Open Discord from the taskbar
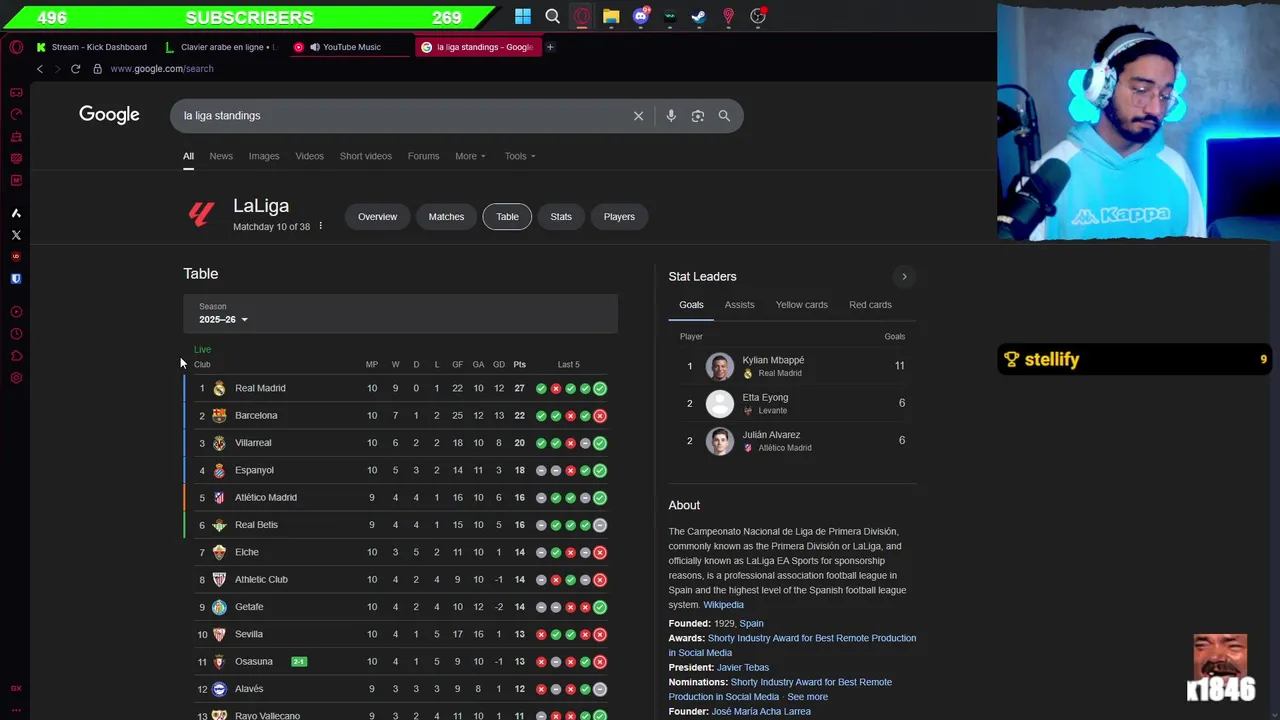This screenshot has width=1280, height=720. click(641, 16)
